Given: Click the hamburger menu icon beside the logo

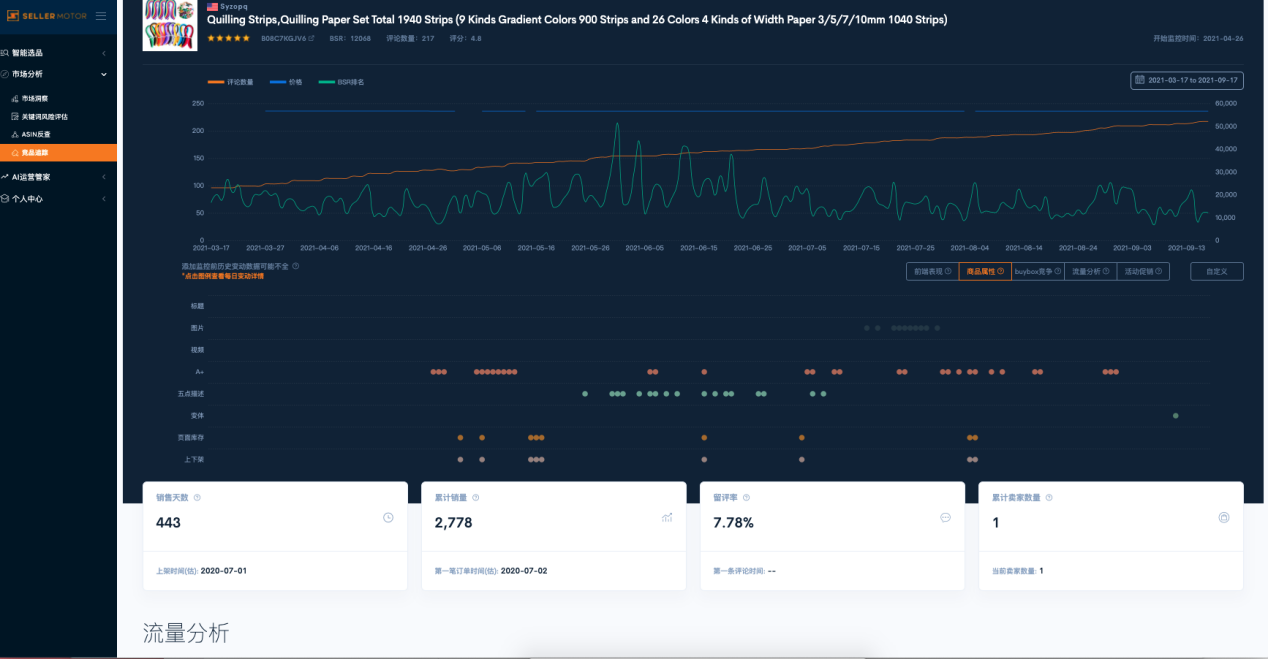Looking at the screenshot, I should point(101,16).
